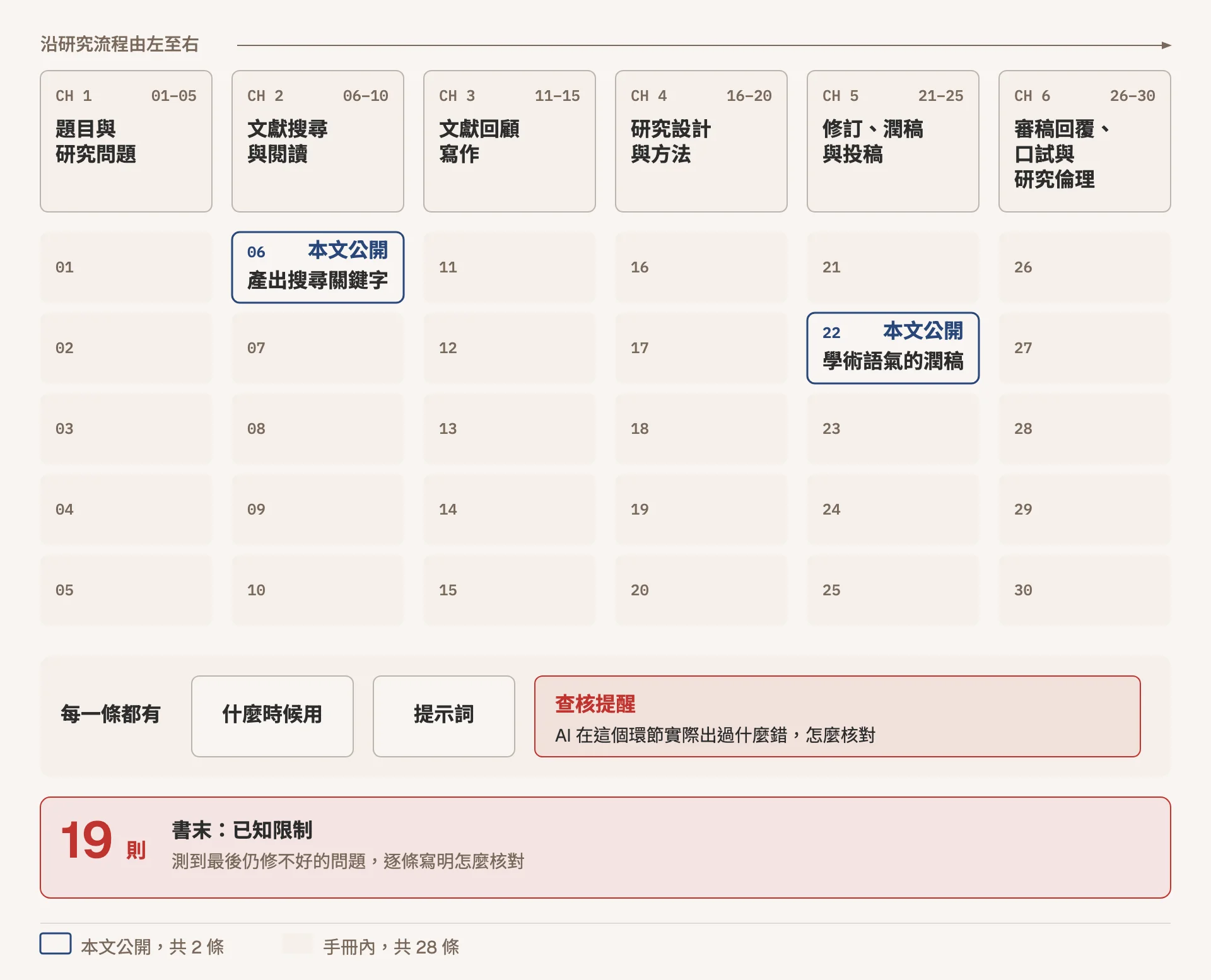Viewport: 1211px width, 980px height.
Task: Open the CH 4 研究設計與方法 card
Action: tap(701, 141)
